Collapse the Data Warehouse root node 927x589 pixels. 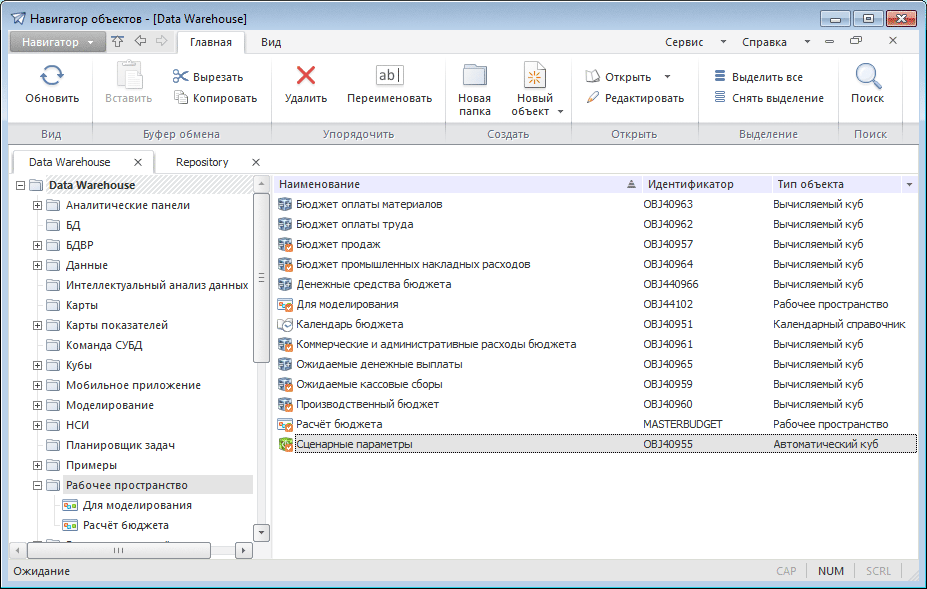[x=20, y=186]
